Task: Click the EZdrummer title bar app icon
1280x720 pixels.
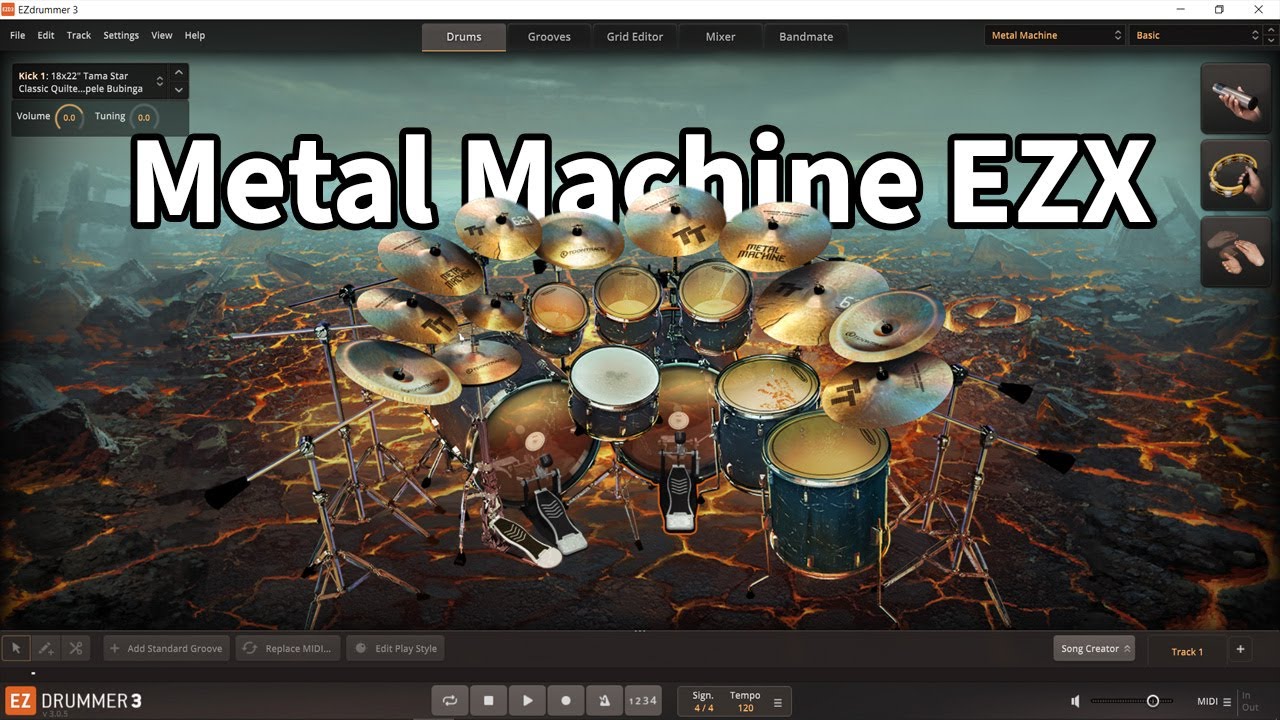Action: pos(9,10)
